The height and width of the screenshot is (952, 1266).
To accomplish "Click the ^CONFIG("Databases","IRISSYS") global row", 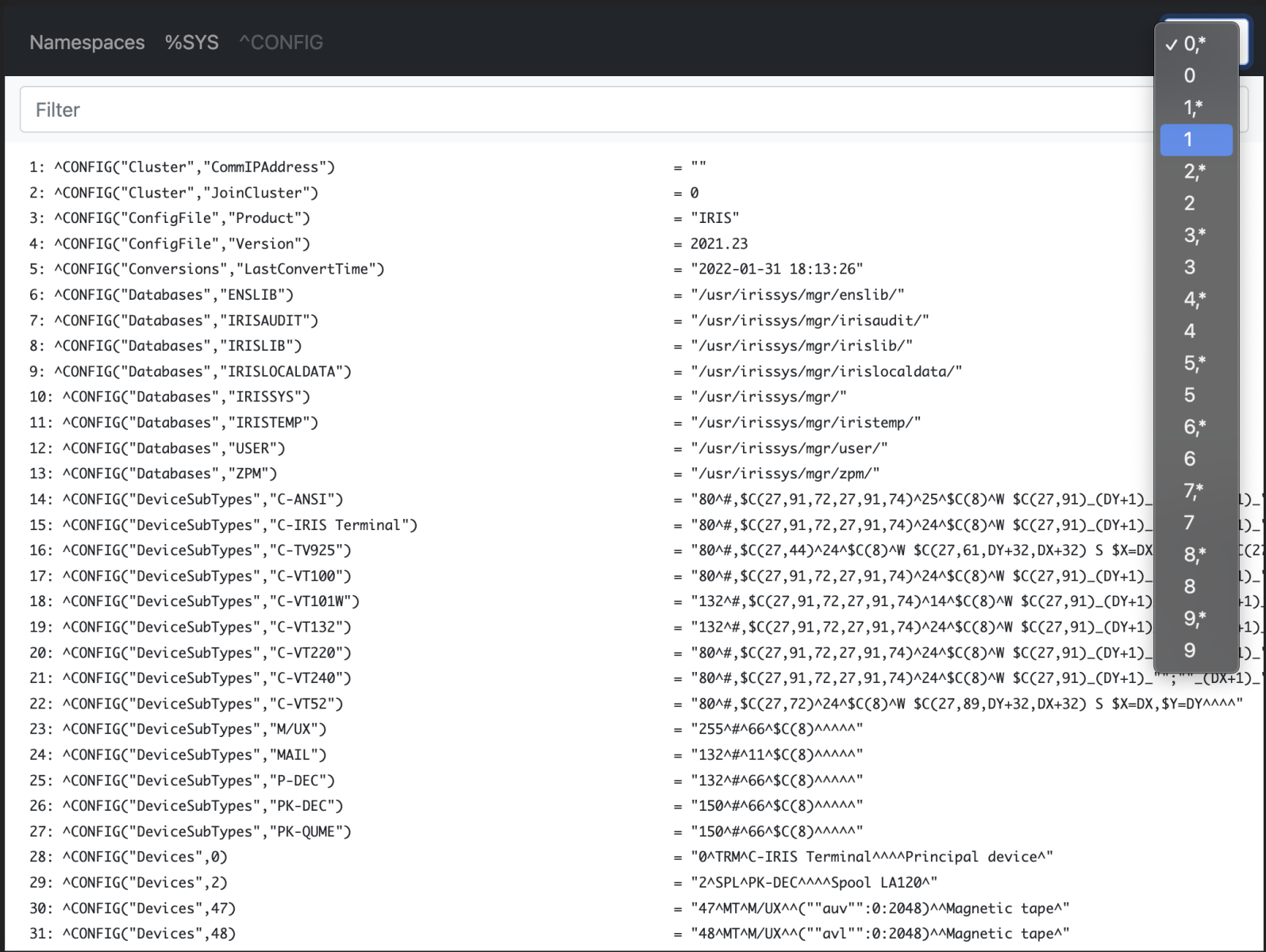I will 186,397.
